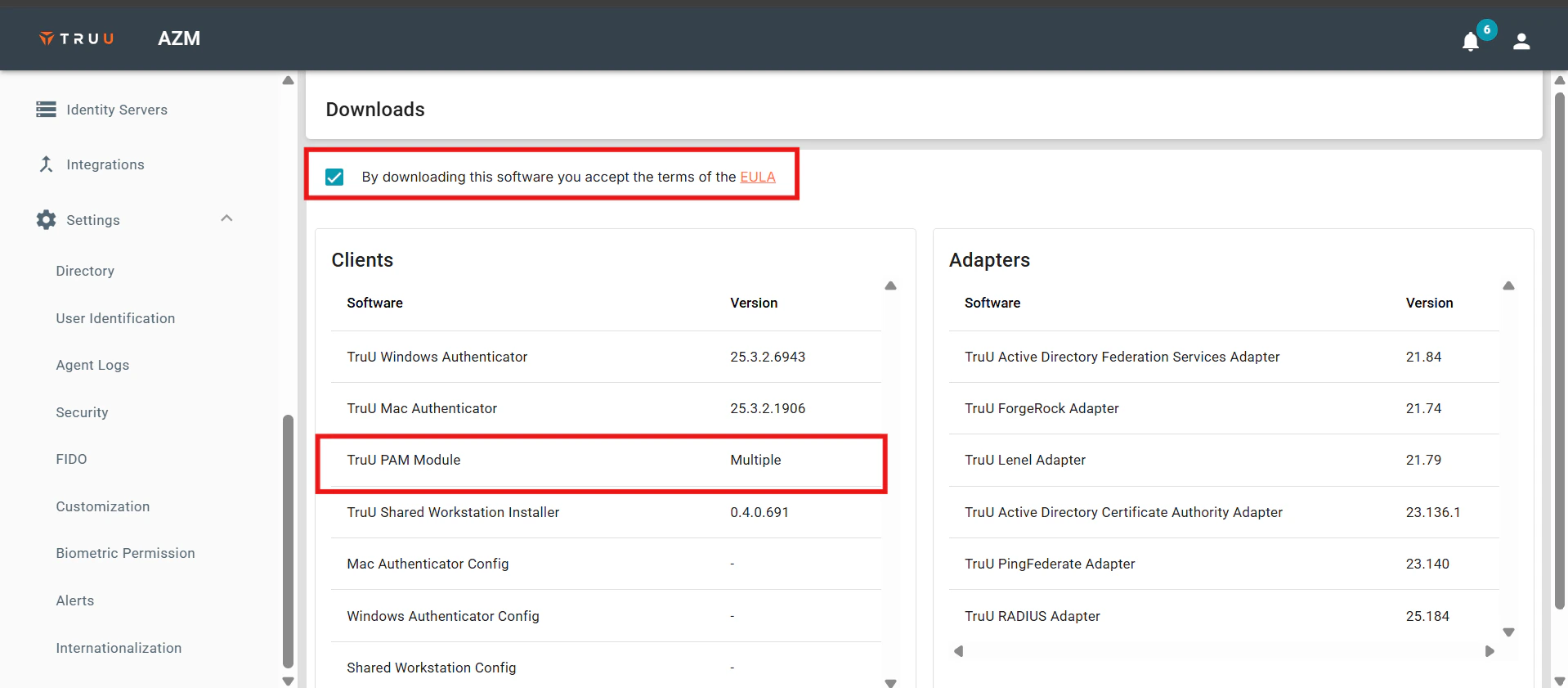This screenshot has width=1568, height=688.
Task: Click the AZM header title
Action: [179, 38]
